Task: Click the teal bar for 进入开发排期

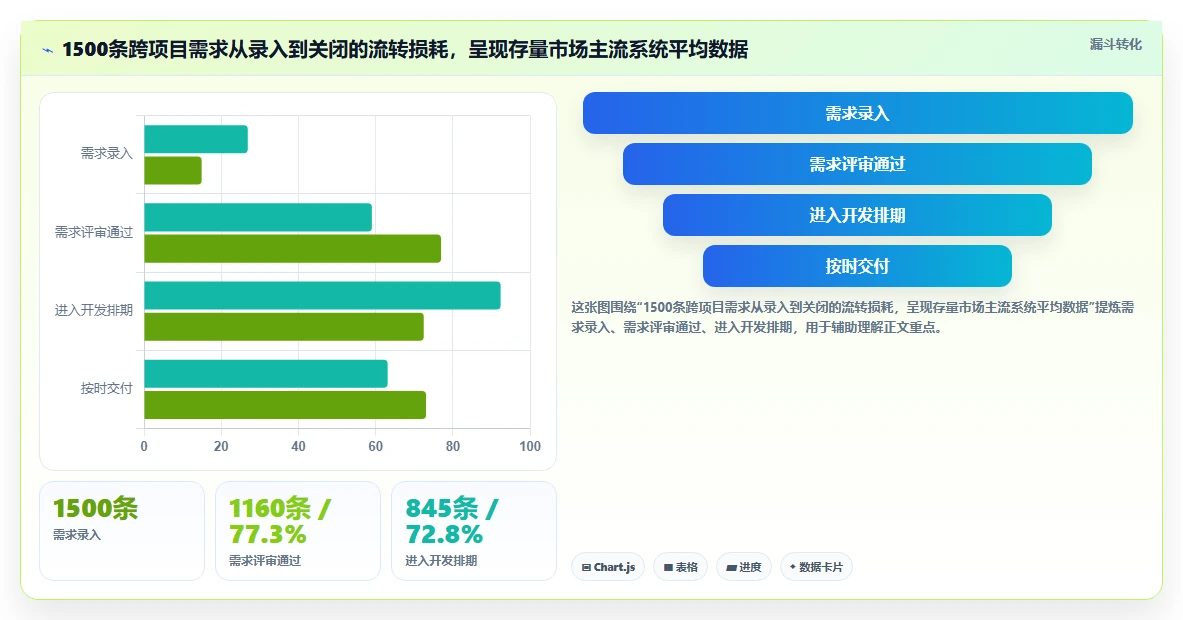Action: 322,296
